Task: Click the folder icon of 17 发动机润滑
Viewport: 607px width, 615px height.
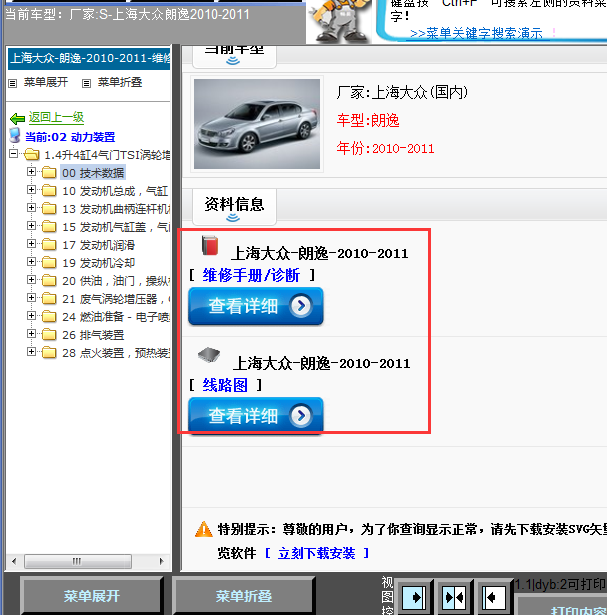Action: [x=49, y=245]
